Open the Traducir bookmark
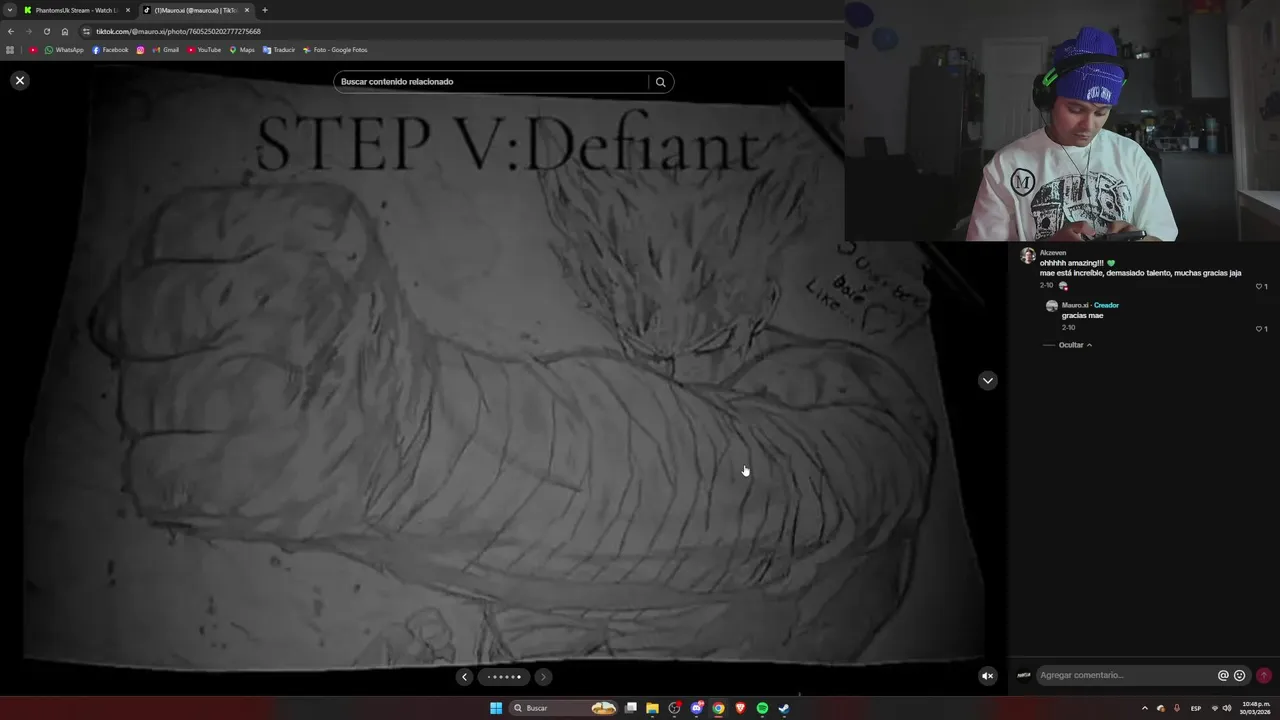 click(279, 50)
